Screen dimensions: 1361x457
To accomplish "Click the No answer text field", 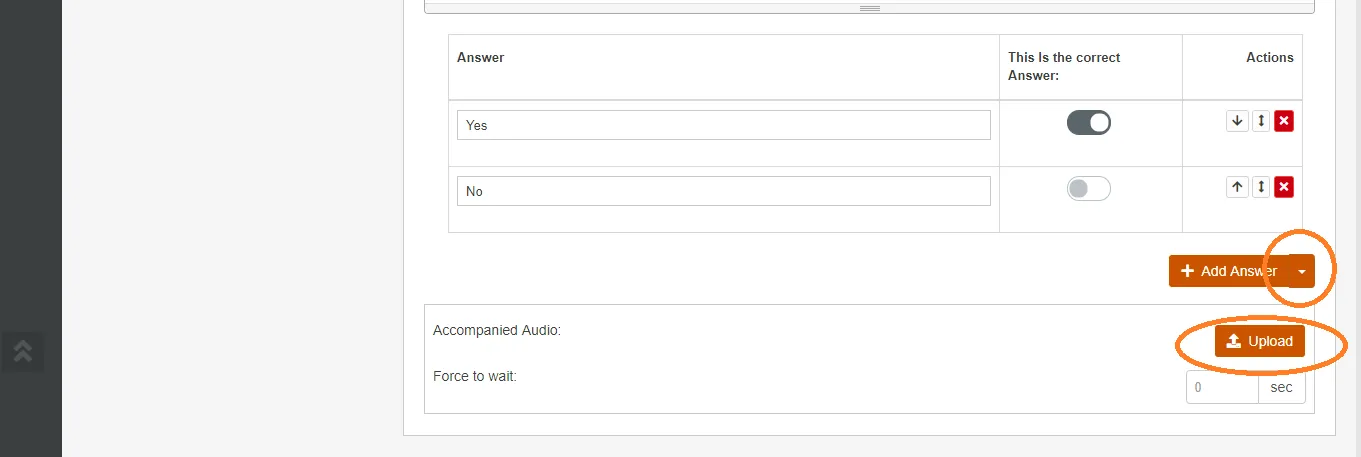I will point(723,191).
